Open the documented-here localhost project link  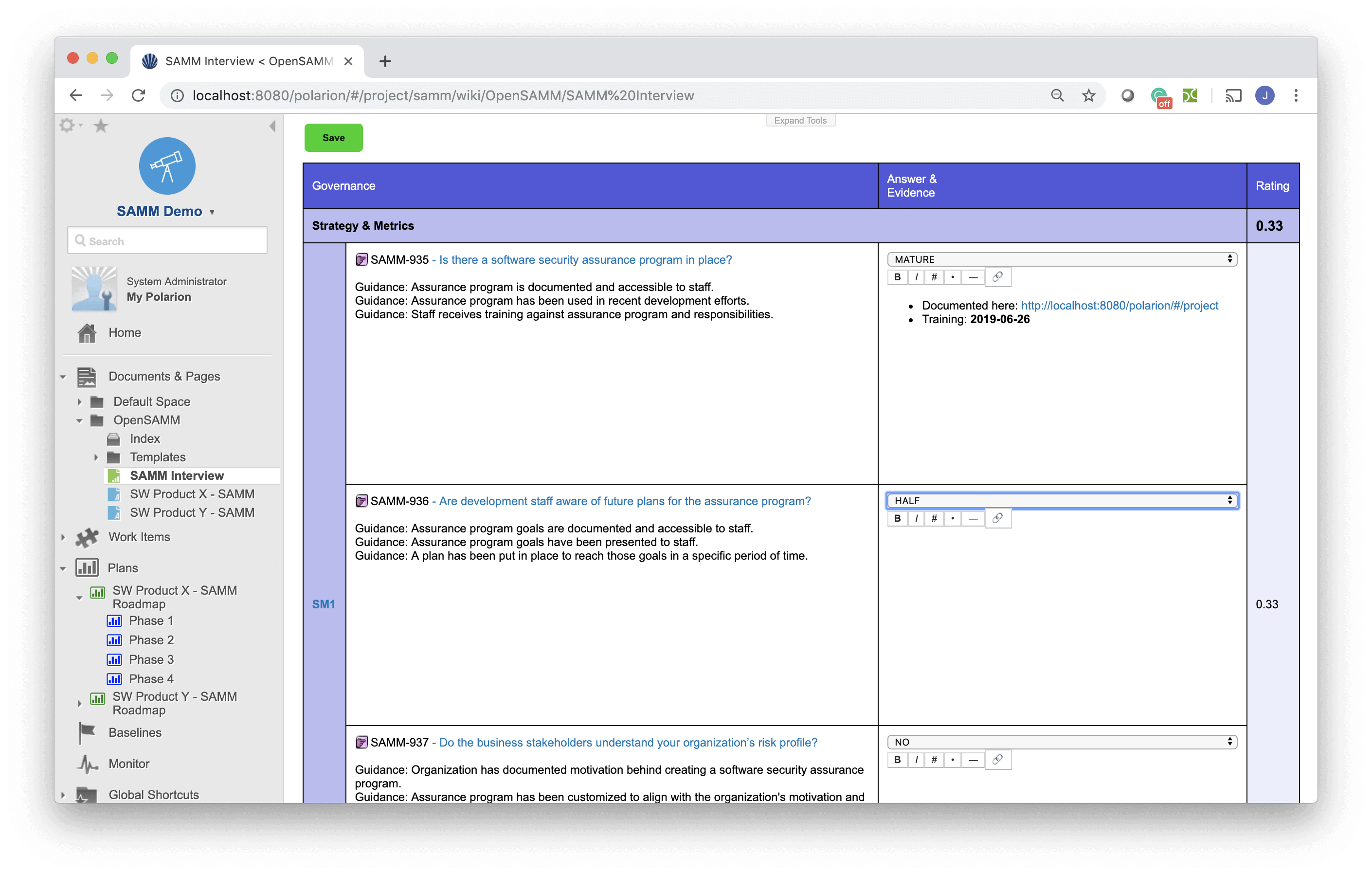(x=1119, y=306)
